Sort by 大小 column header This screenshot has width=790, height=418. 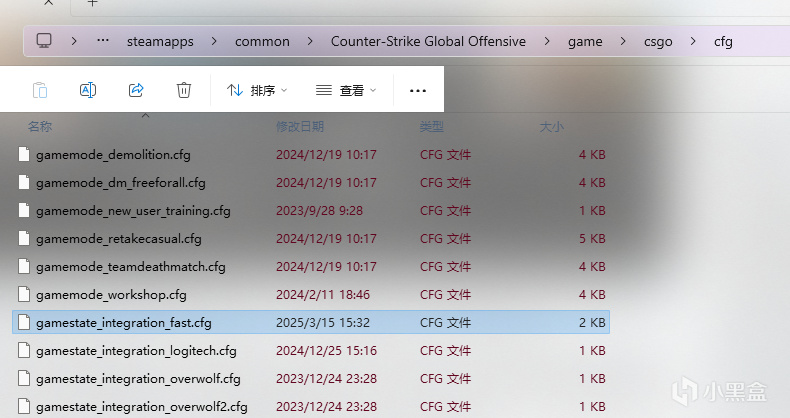point(551,126)
